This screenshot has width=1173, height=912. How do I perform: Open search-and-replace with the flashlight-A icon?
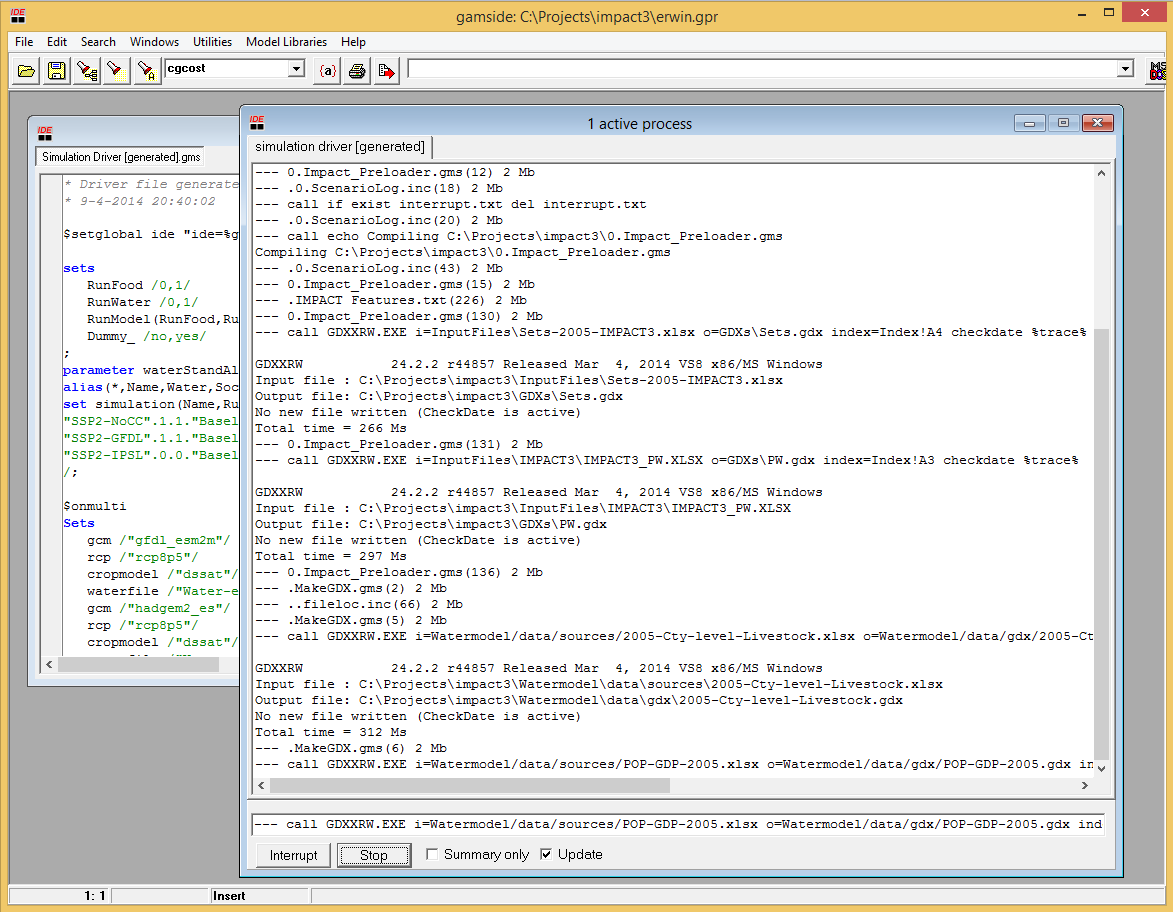pos(146,70)
